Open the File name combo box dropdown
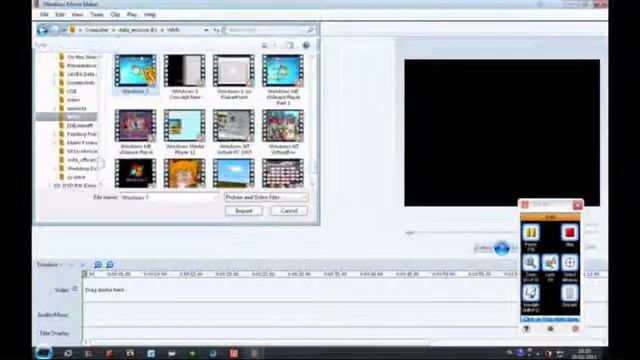The image size is (640, 360). pyautogui.click(x=216, y=198)
